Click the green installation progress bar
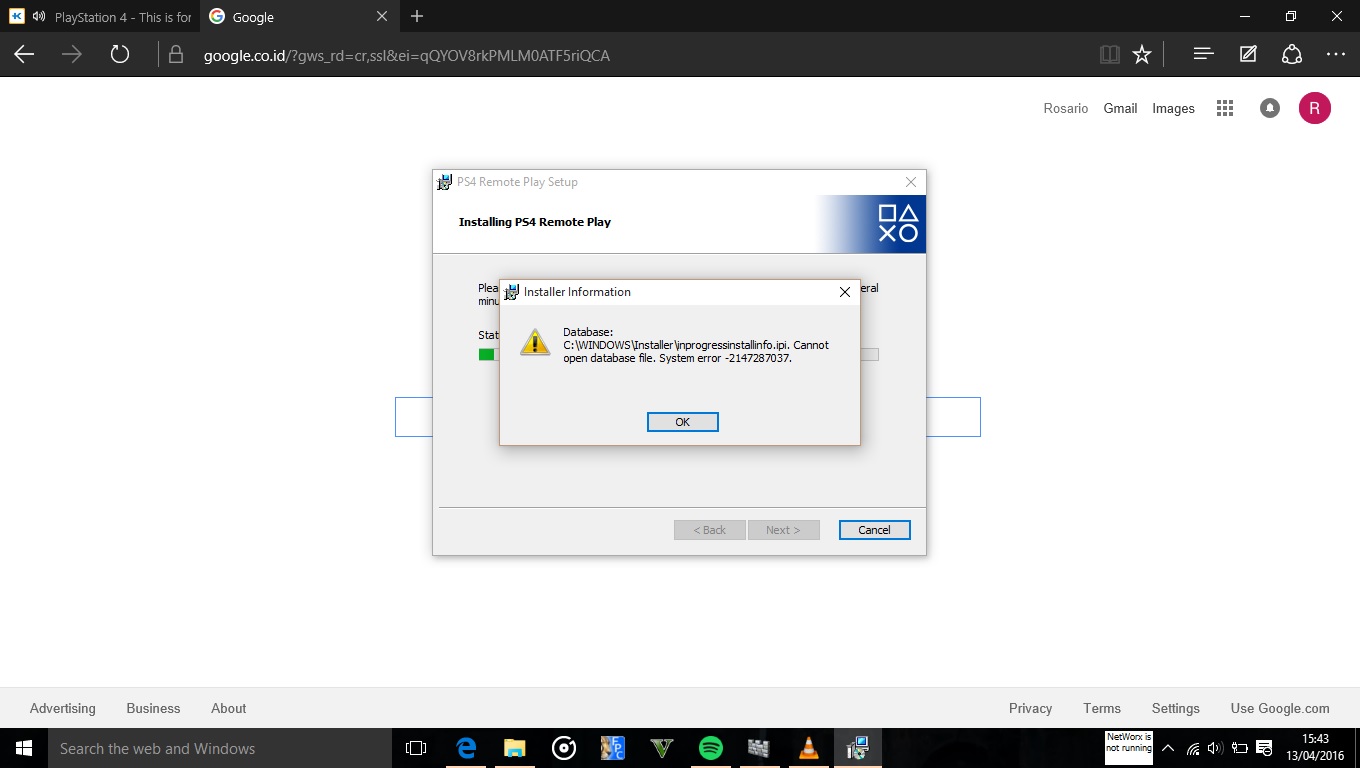This screenshot has height=768, width=1360. (486, 354)
